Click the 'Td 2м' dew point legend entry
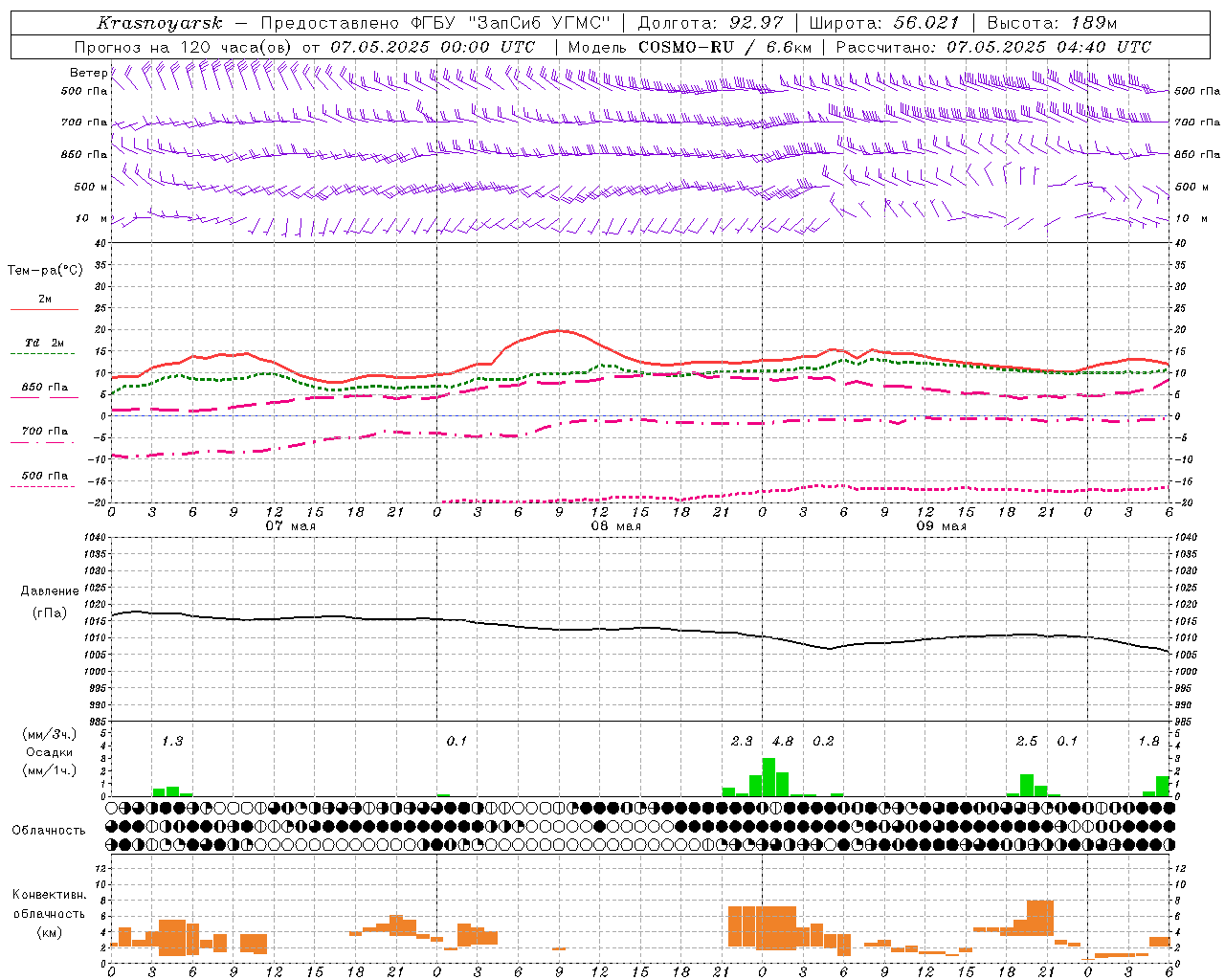Viewport: 1225px width, 980px height. tap(44, 343)
